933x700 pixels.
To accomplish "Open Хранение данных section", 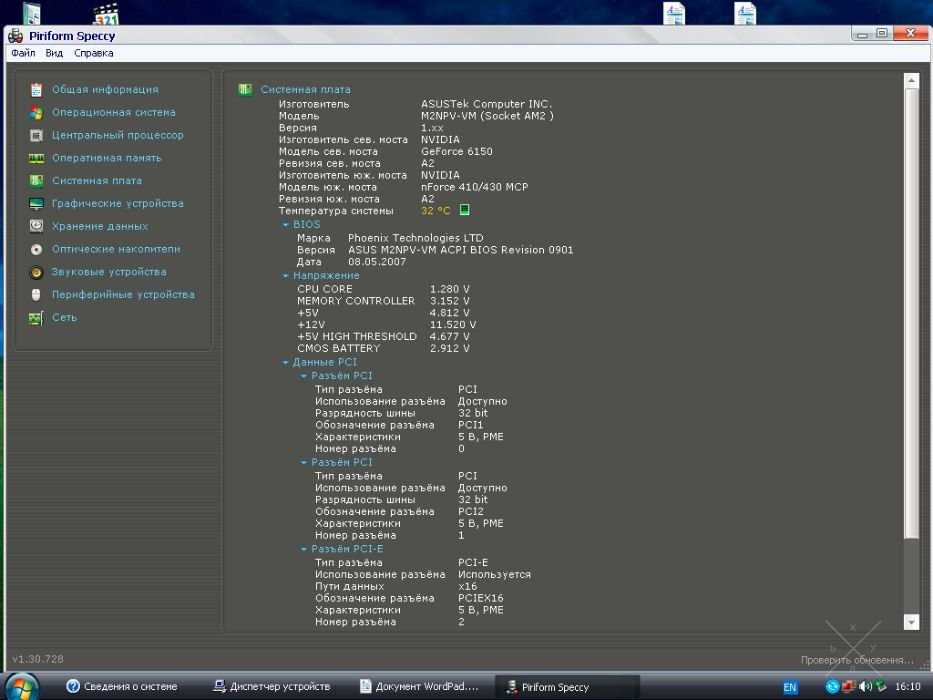I will (100, 226).
